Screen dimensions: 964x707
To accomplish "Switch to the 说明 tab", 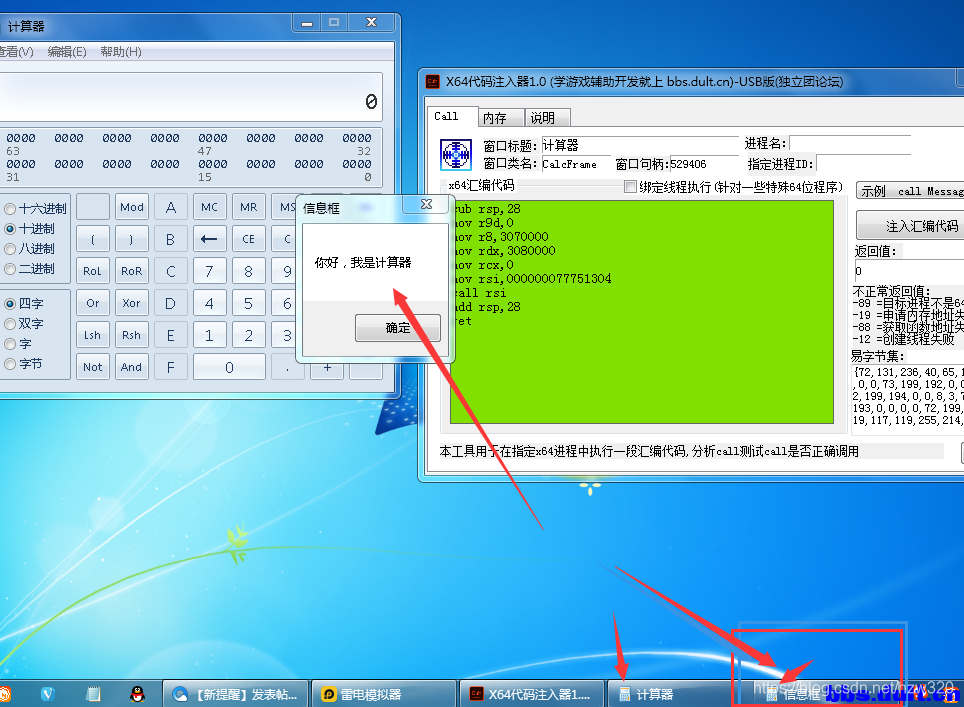I will [548, 117].
